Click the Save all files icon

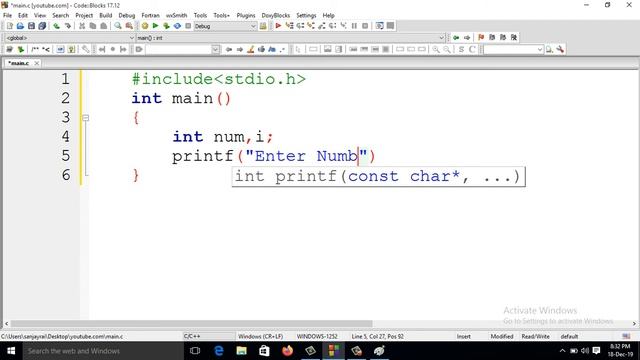[x=42, y=26]
